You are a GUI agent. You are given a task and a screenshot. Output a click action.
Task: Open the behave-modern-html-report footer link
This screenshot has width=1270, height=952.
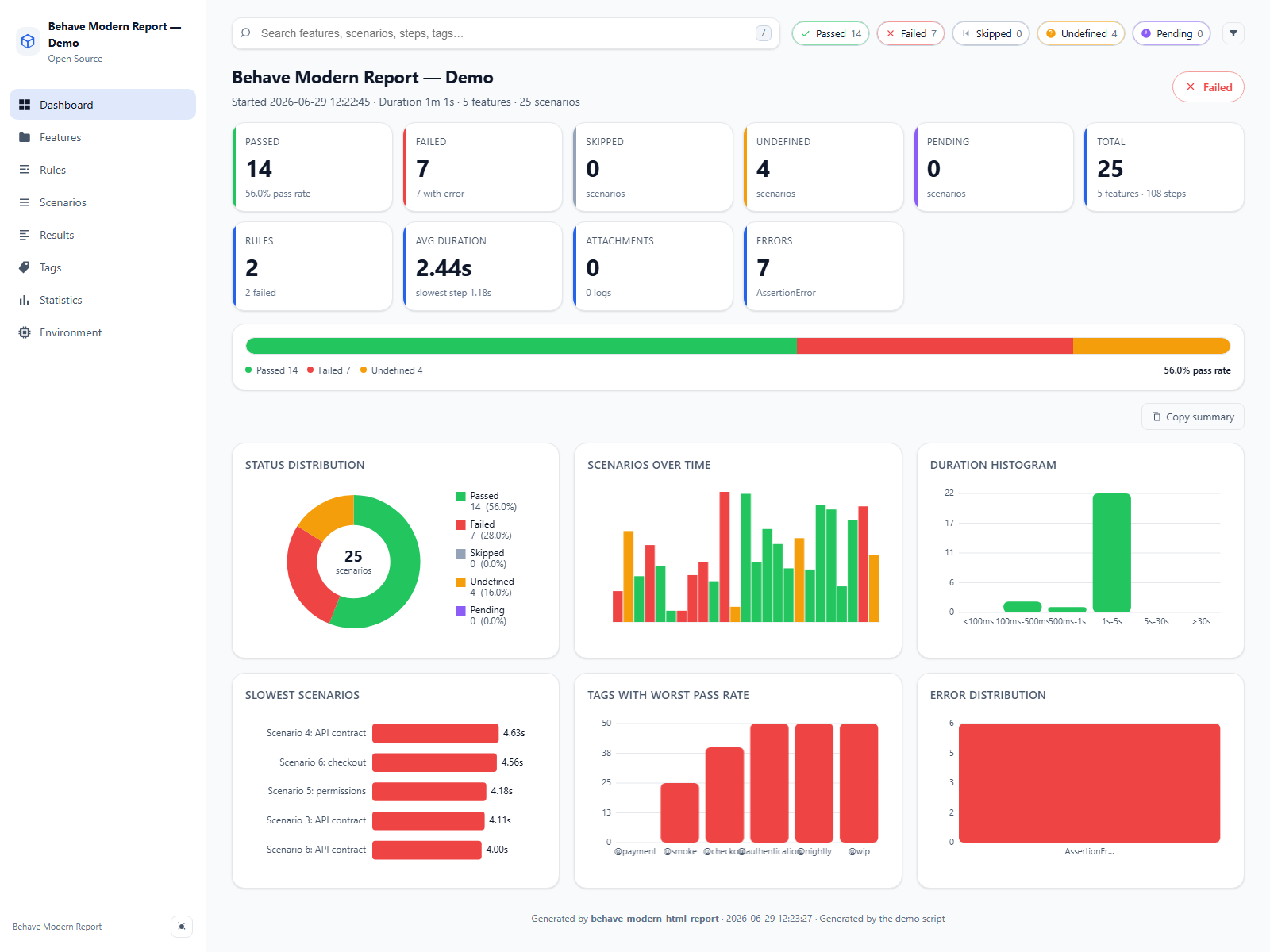(x=655, y=919)
